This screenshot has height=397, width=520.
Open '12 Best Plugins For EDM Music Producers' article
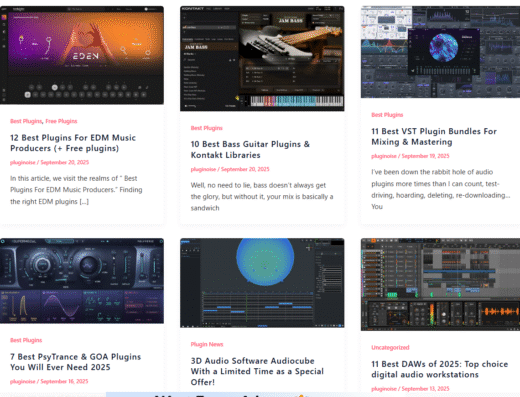pos(73,143)
